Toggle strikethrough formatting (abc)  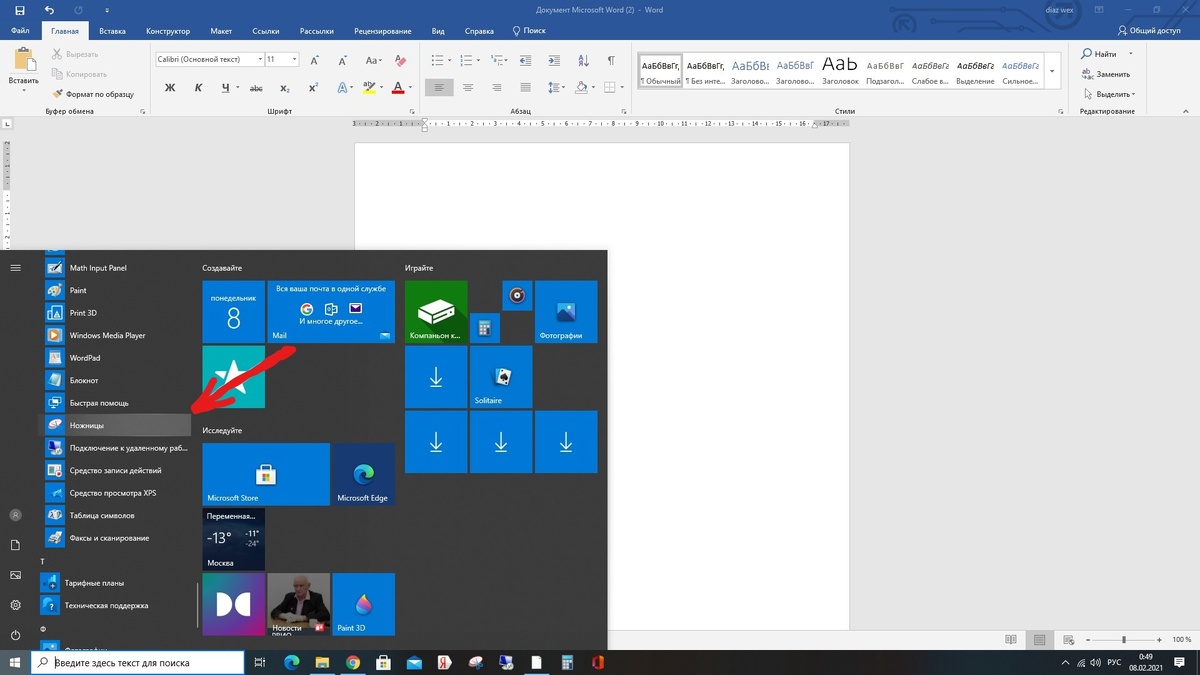pyautogui.click(x=256, y=88)
